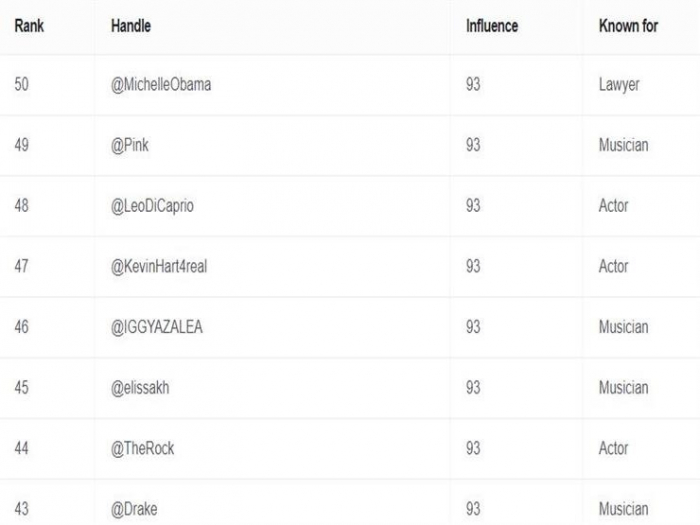Sort by the Handle column header
700x525 pixels.
[131, 26]
